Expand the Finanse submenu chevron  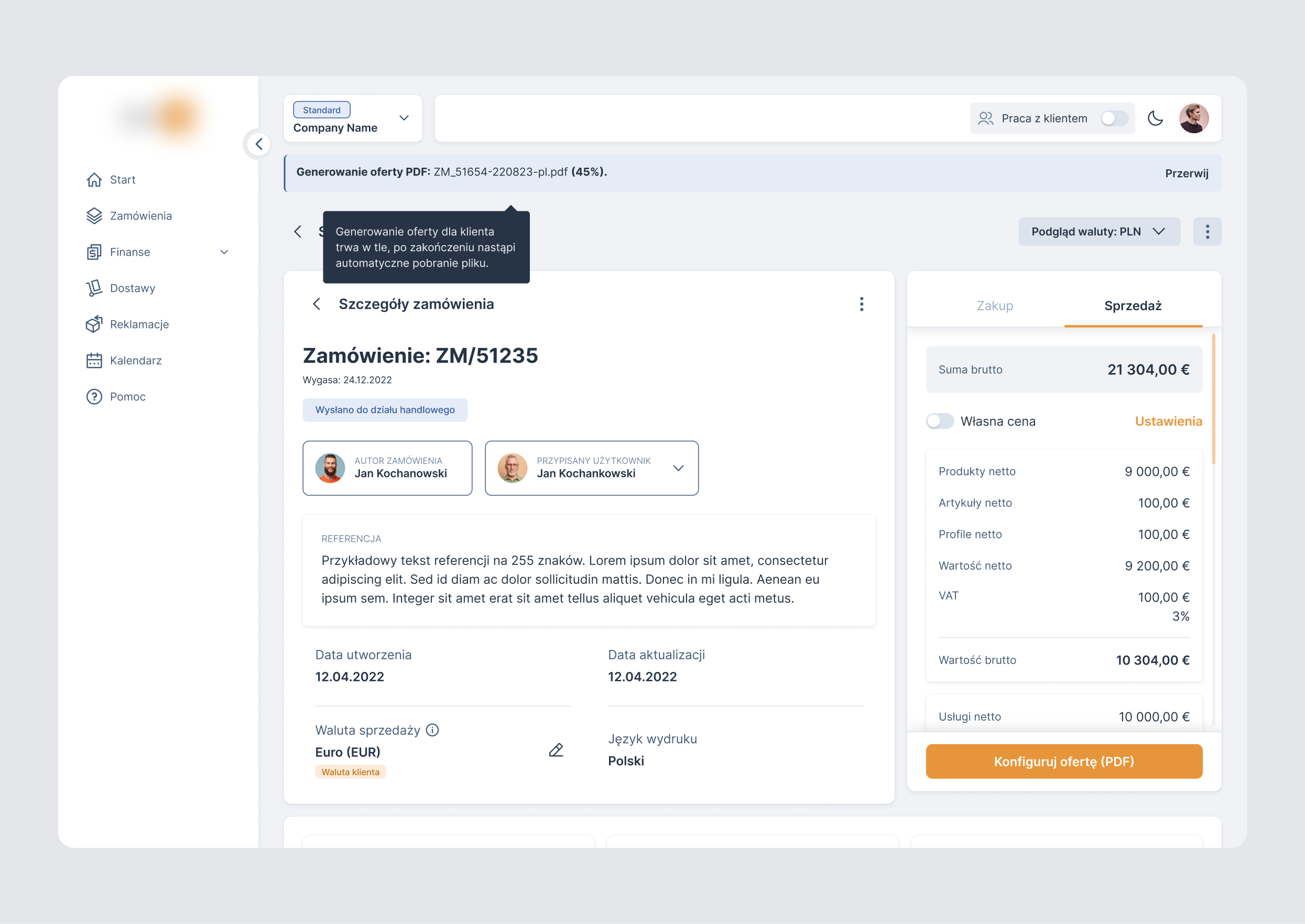pyautogui.click(x=224, y=252)
